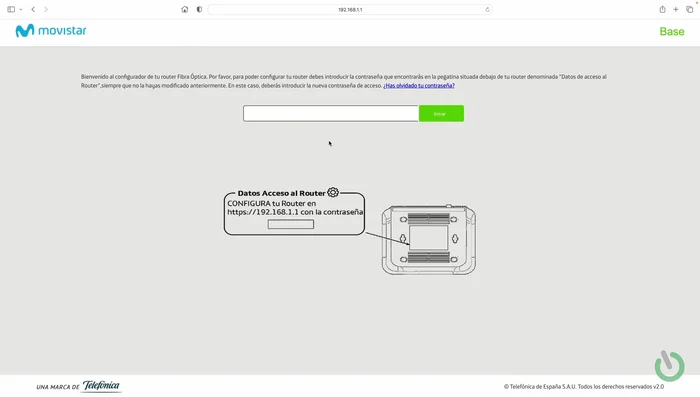The width and height of the screenshot is (700, 397).
Task: Go forward with the browser forward arrow
Action: pyautogui.click(x=46, y=9)
